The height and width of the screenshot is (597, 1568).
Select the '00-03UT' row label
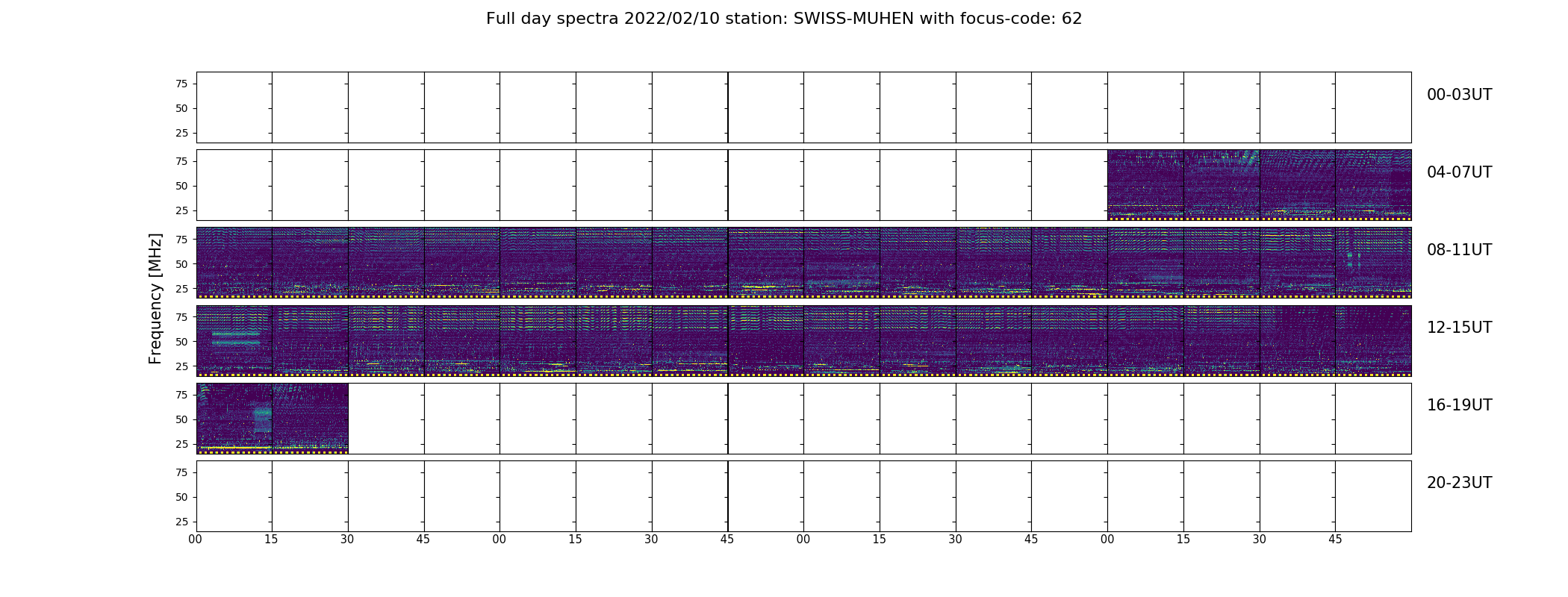tap(1459, 95)
